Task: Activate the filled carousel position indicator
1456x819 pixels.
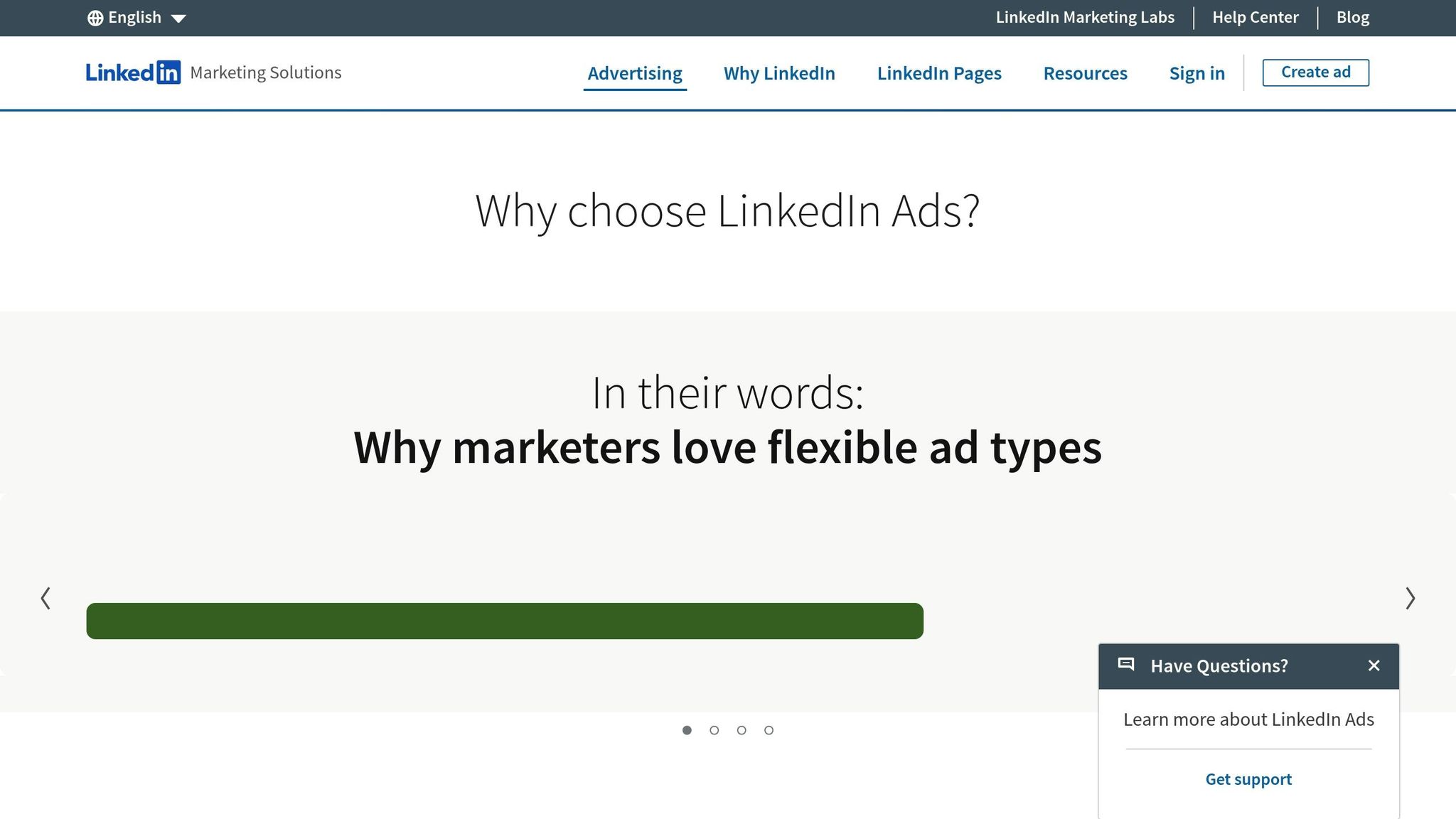Action: (687, 729)
